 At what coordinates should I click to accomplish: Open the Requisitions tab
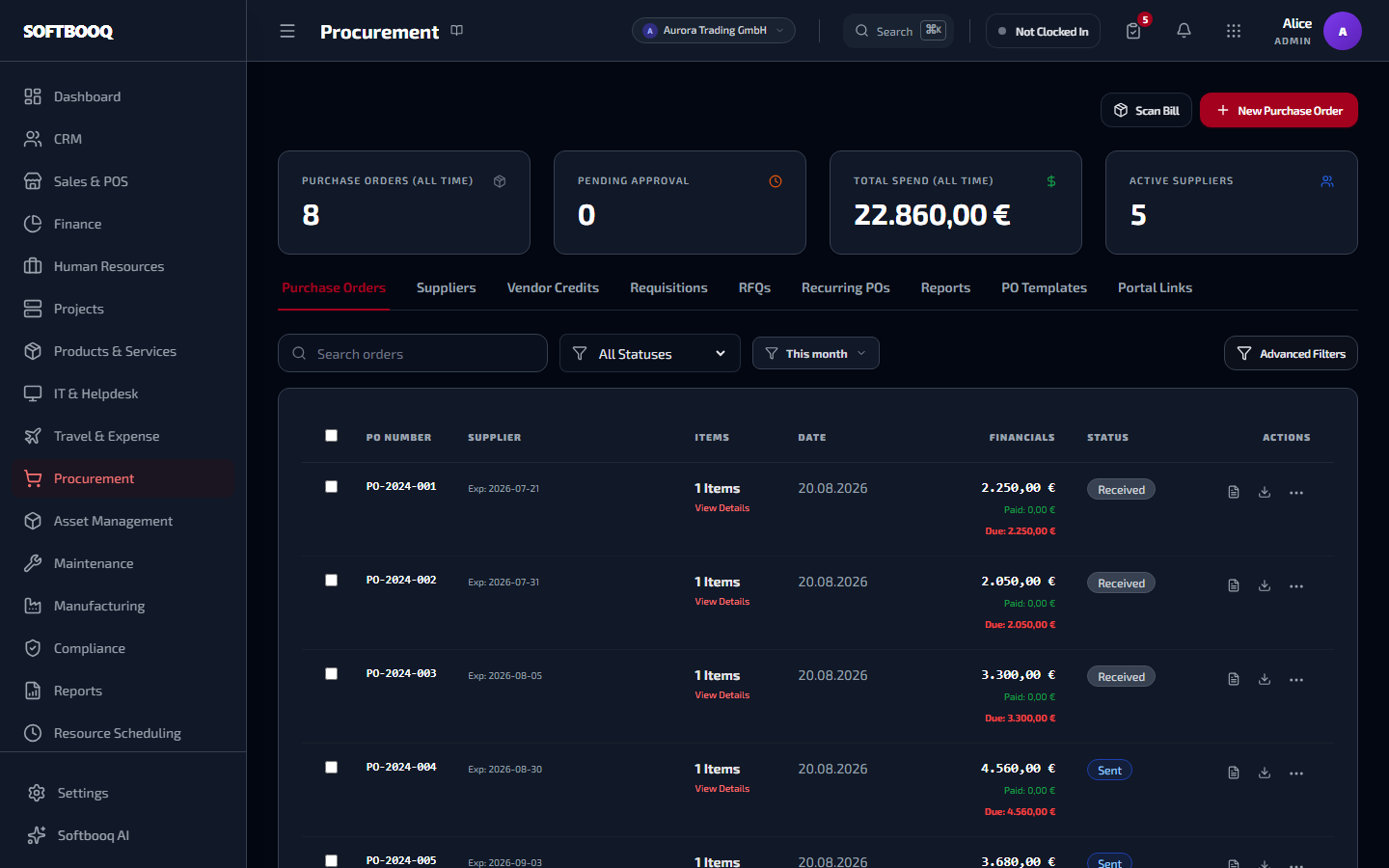click(668, 287)
